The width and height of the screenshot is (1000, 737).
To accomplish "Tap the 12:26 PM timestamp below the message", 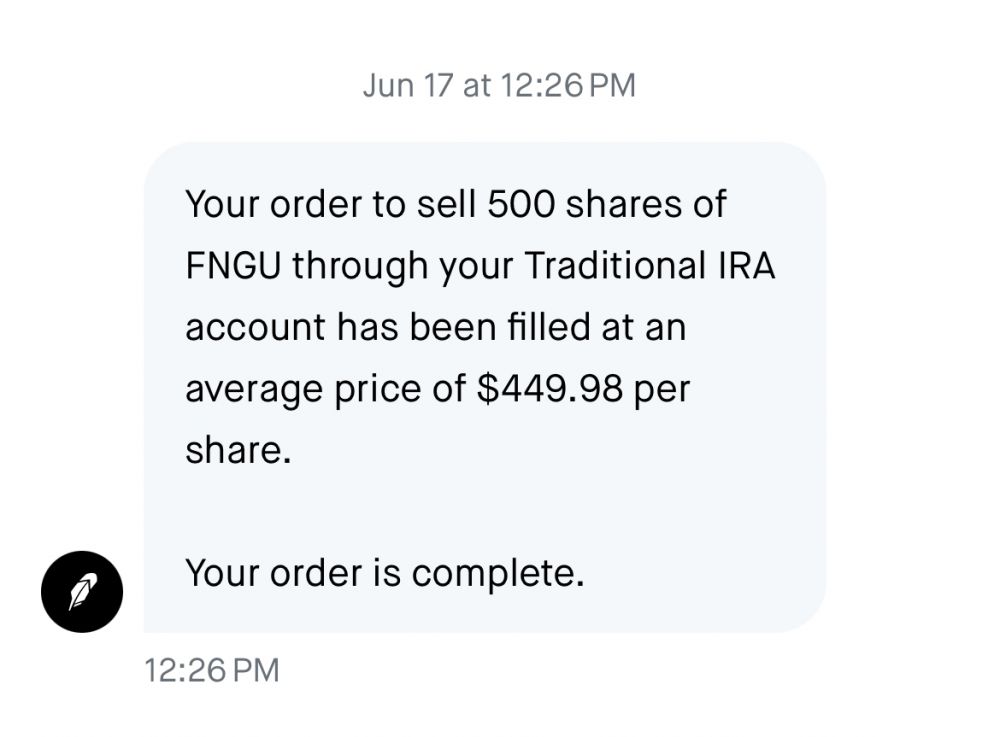I will (212, 670).
